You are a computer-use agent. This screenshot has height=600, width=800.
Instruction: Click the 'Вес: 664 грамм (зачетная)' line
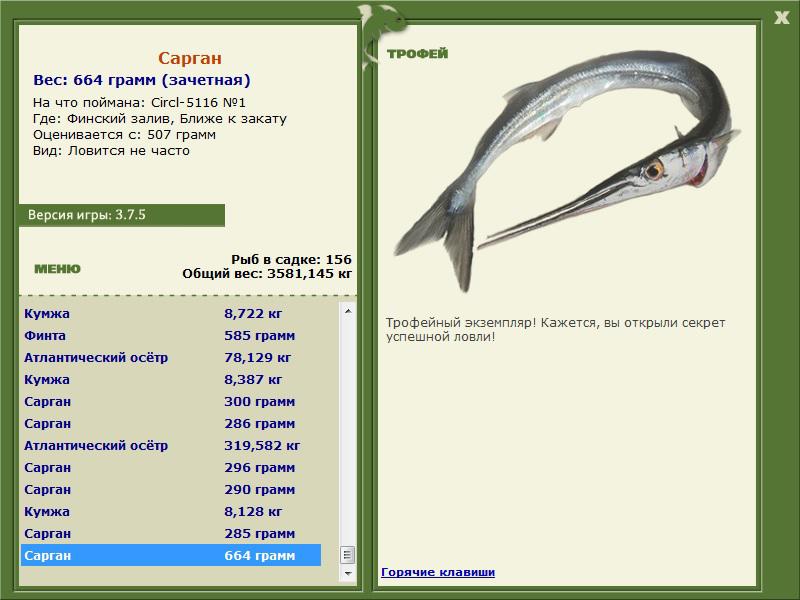(x=142, y=80)
